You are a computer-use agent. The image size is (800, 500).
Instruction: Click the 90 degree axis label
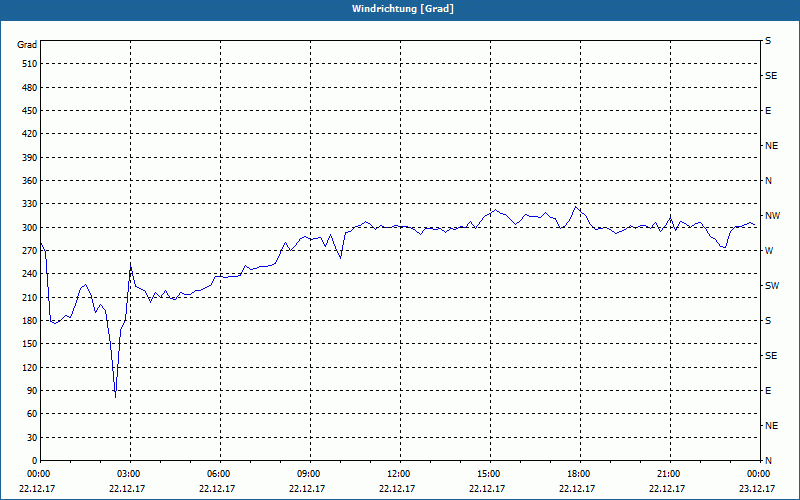pos(32,391)
